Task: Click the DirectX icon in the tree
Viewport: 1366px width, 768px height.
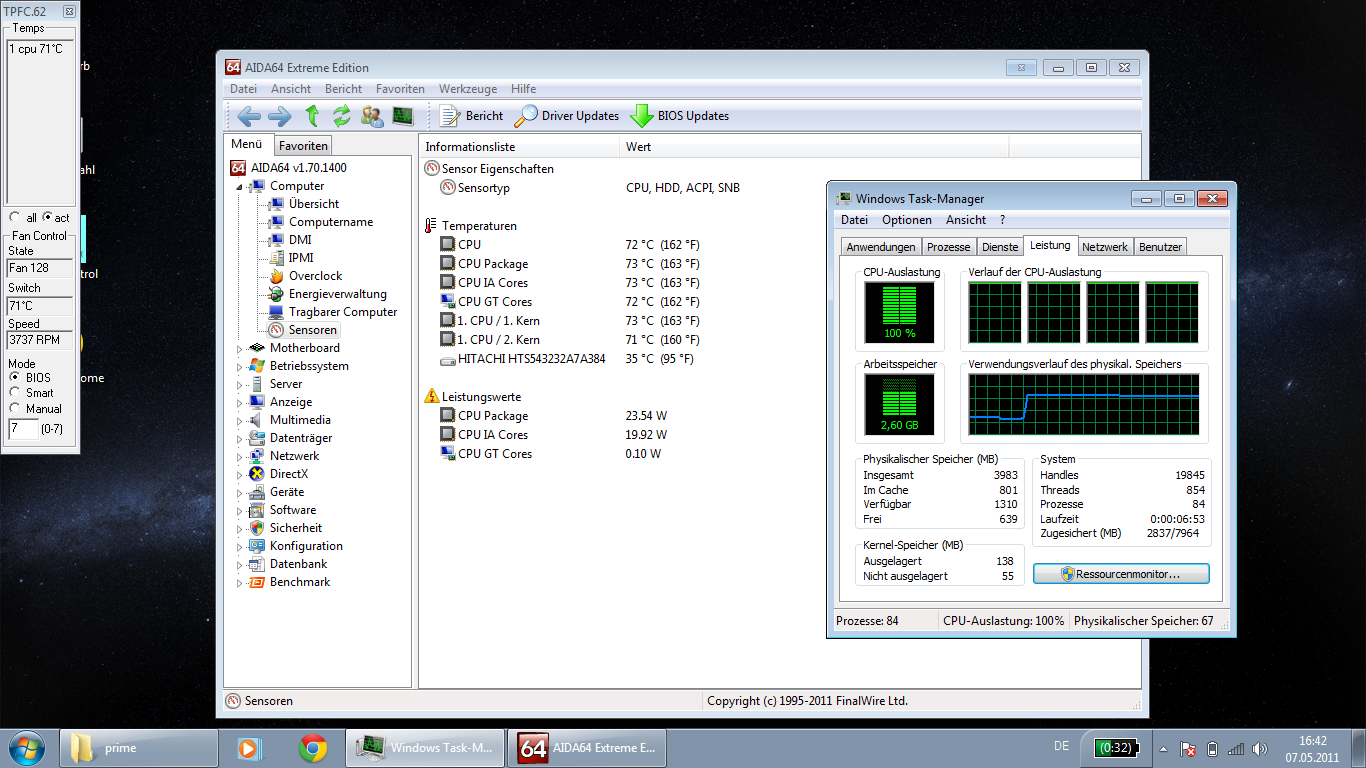Action: tap(257, 474)
